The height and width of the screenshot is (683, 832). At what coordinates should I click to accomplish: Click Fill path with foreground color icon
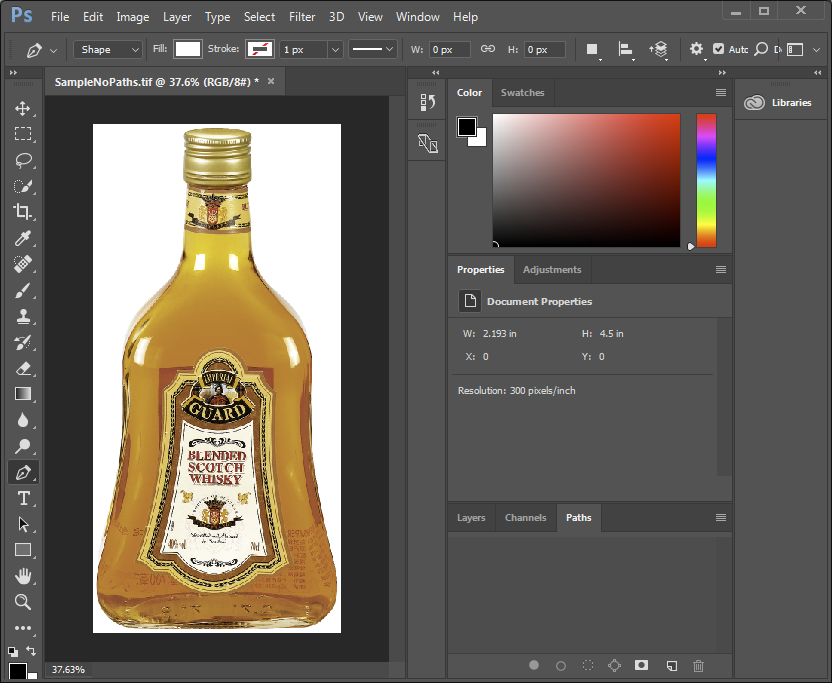click(x=534, y=665)
